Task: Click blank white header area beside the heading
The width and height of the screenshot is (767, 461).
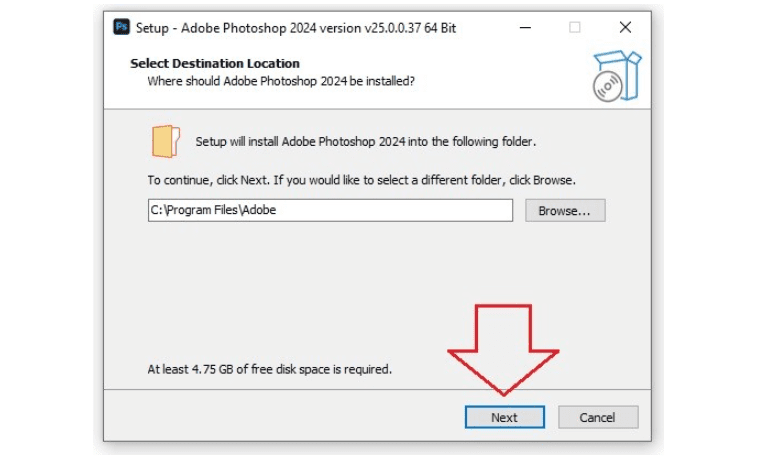Action: tap(480, 70)
